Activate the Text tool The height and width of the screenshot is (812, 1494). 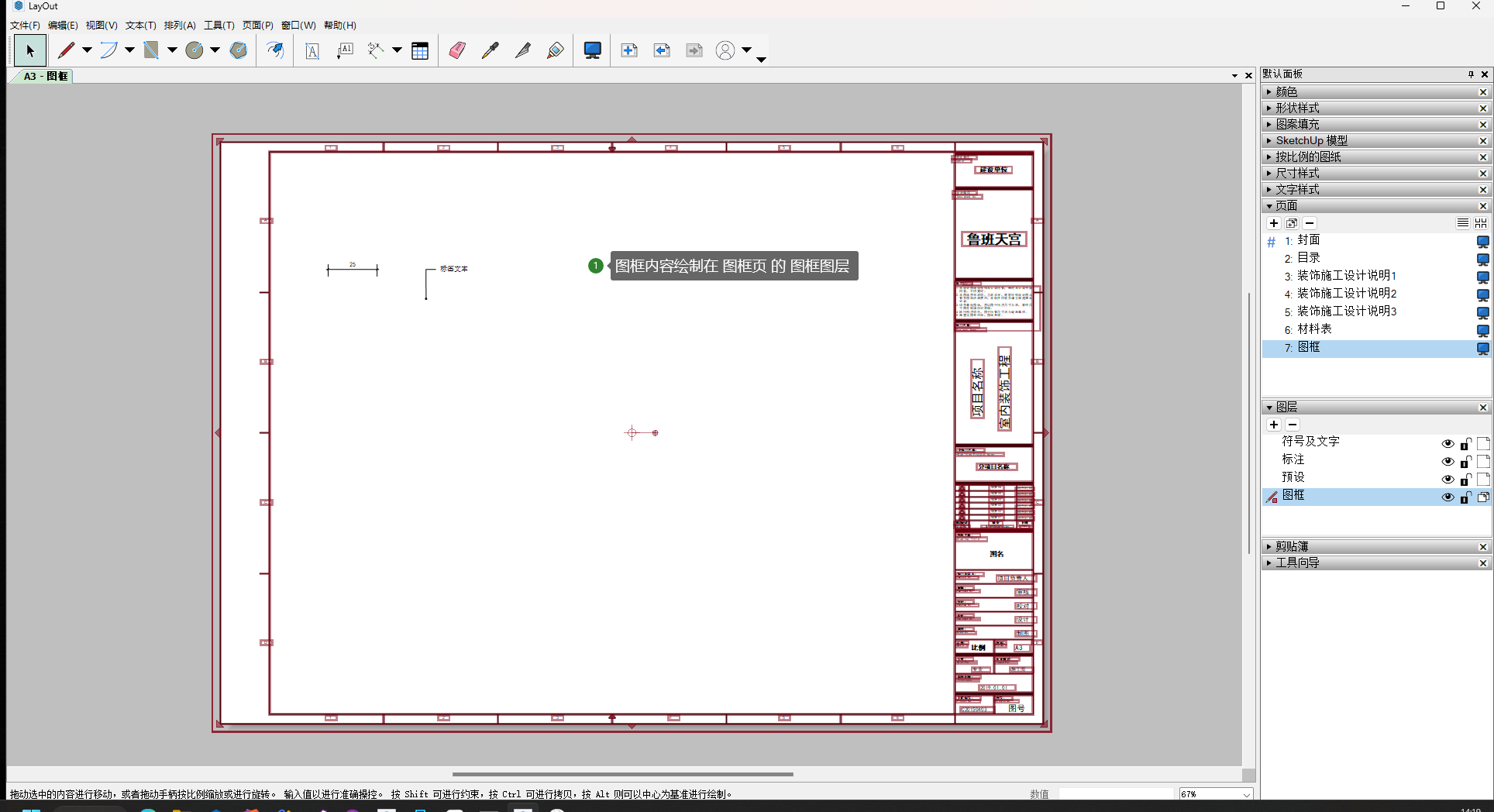click(312, 51)
